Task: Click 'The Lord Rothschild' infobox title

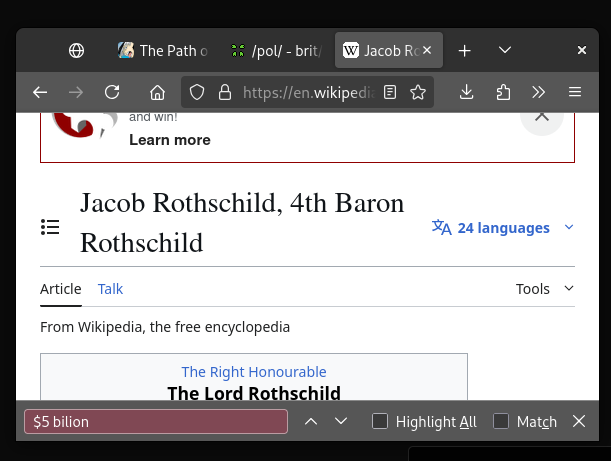Action: [x=254, y=393]
